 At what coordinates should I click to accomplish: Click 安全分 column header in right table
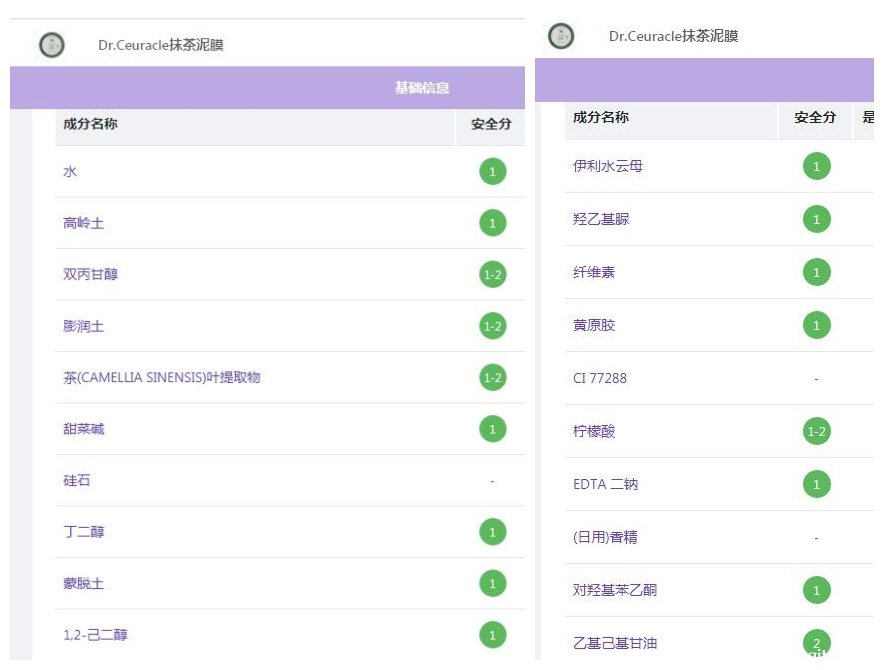814,117
